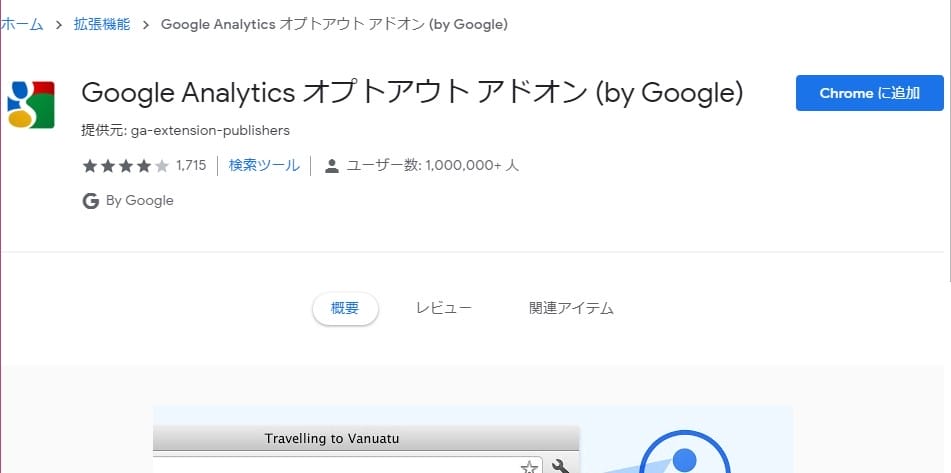951x473 pixels.
Task: Click the wrench icon in the screenshot
Action: tap(561, 466)
